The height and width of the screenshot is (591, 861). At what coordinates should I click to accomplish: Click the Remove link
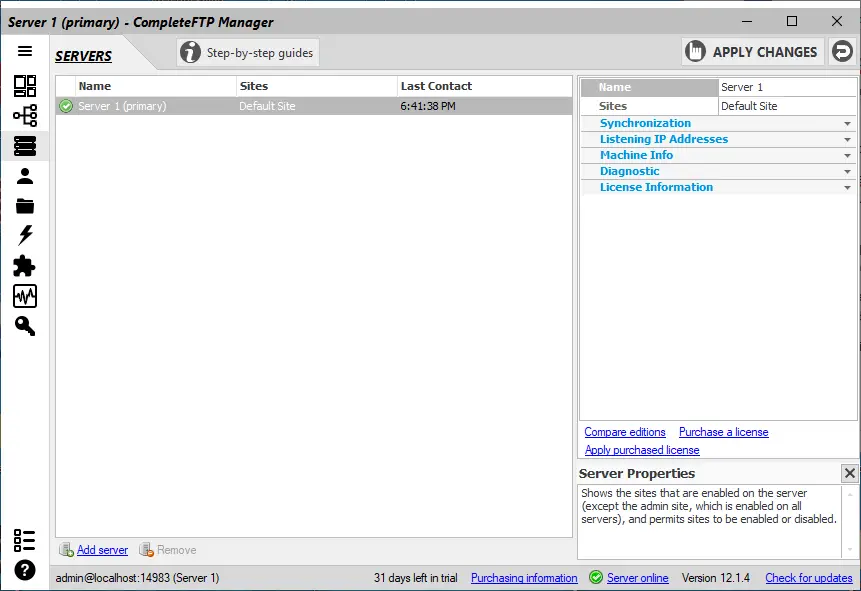click(x=176, y=550)
